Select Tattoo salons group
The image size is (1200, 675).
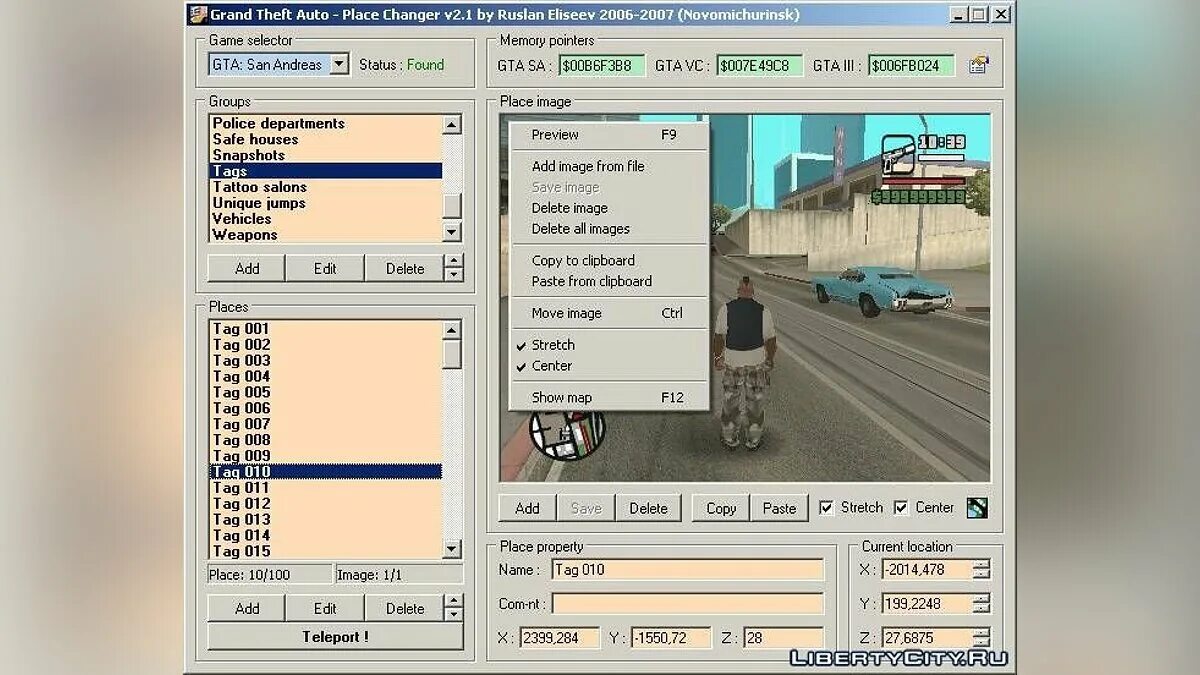326,187
